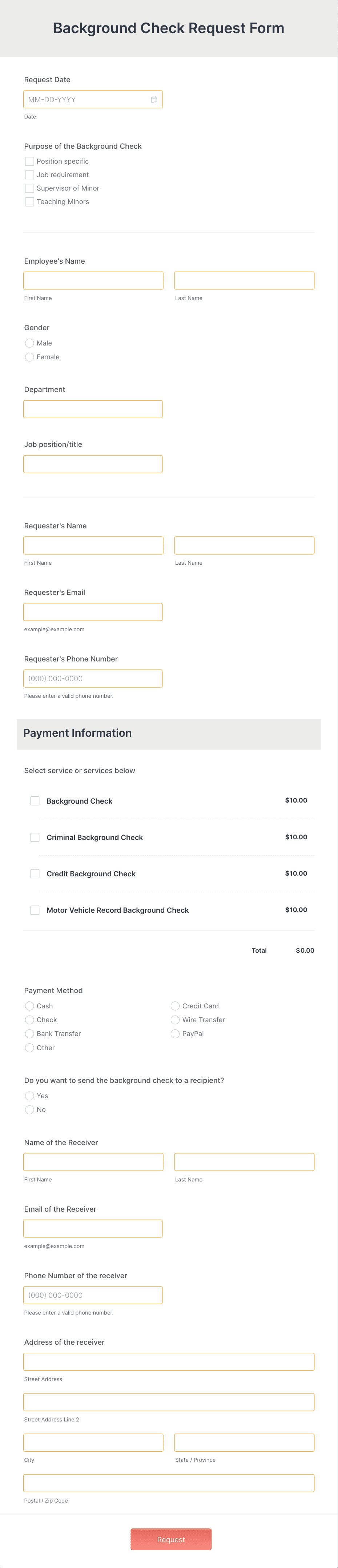Click the employee's First Name field
Screen dimensions: 338x1568
(x=92, y=280)
